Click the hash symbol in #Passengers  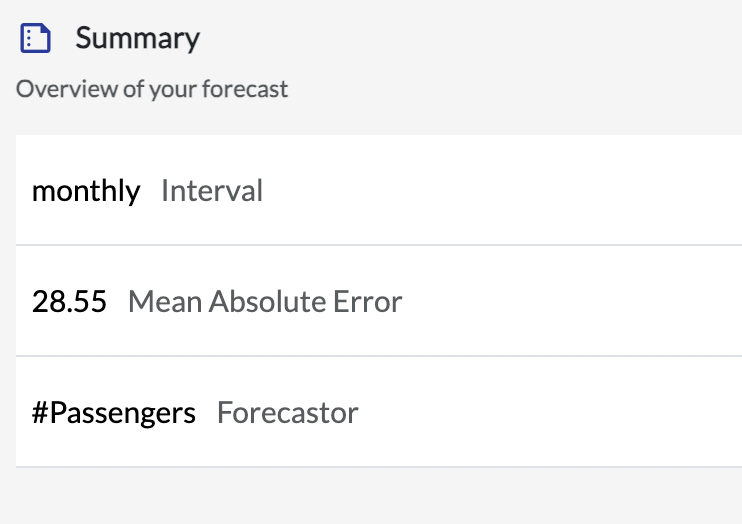40,412
